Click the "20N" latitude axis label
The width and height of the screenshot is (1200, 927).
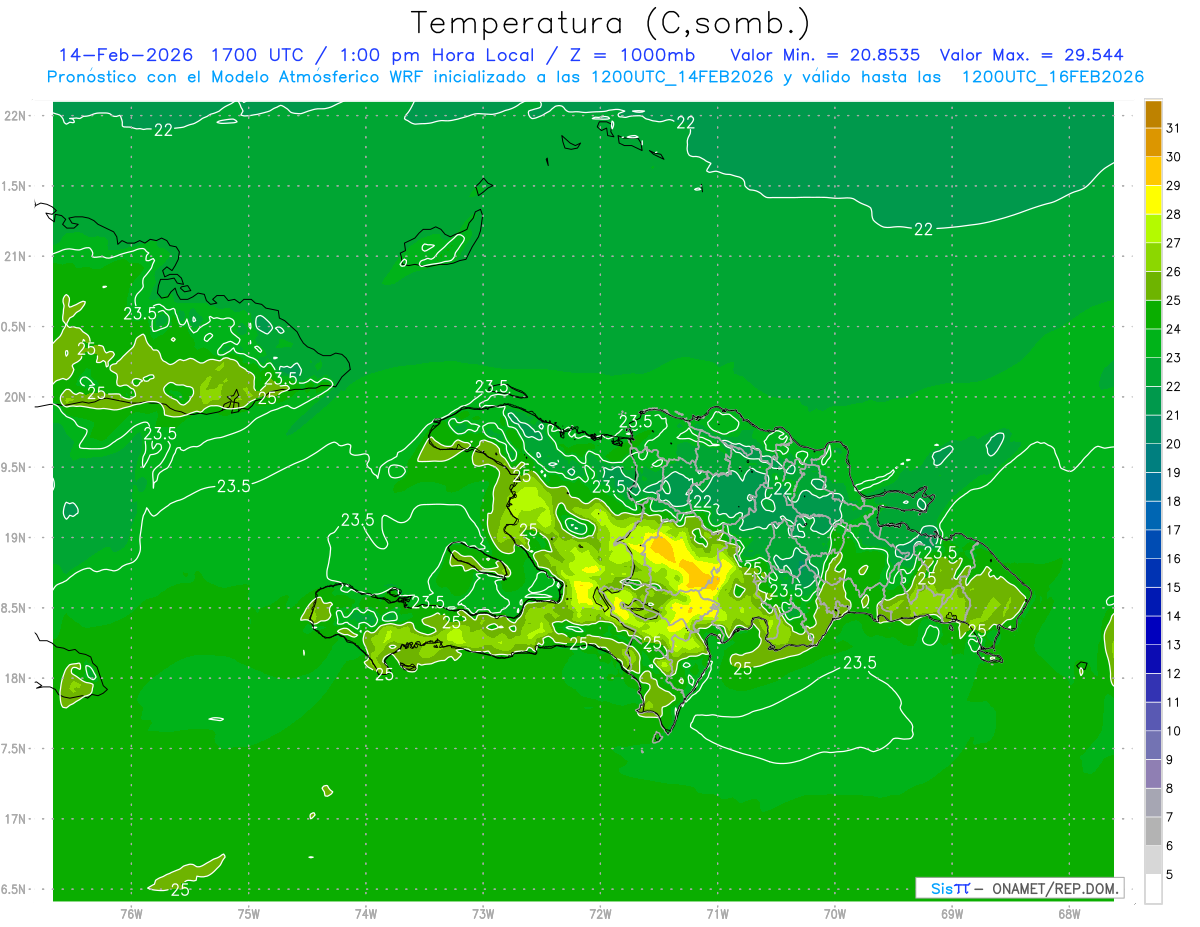(x=17, y=397)
